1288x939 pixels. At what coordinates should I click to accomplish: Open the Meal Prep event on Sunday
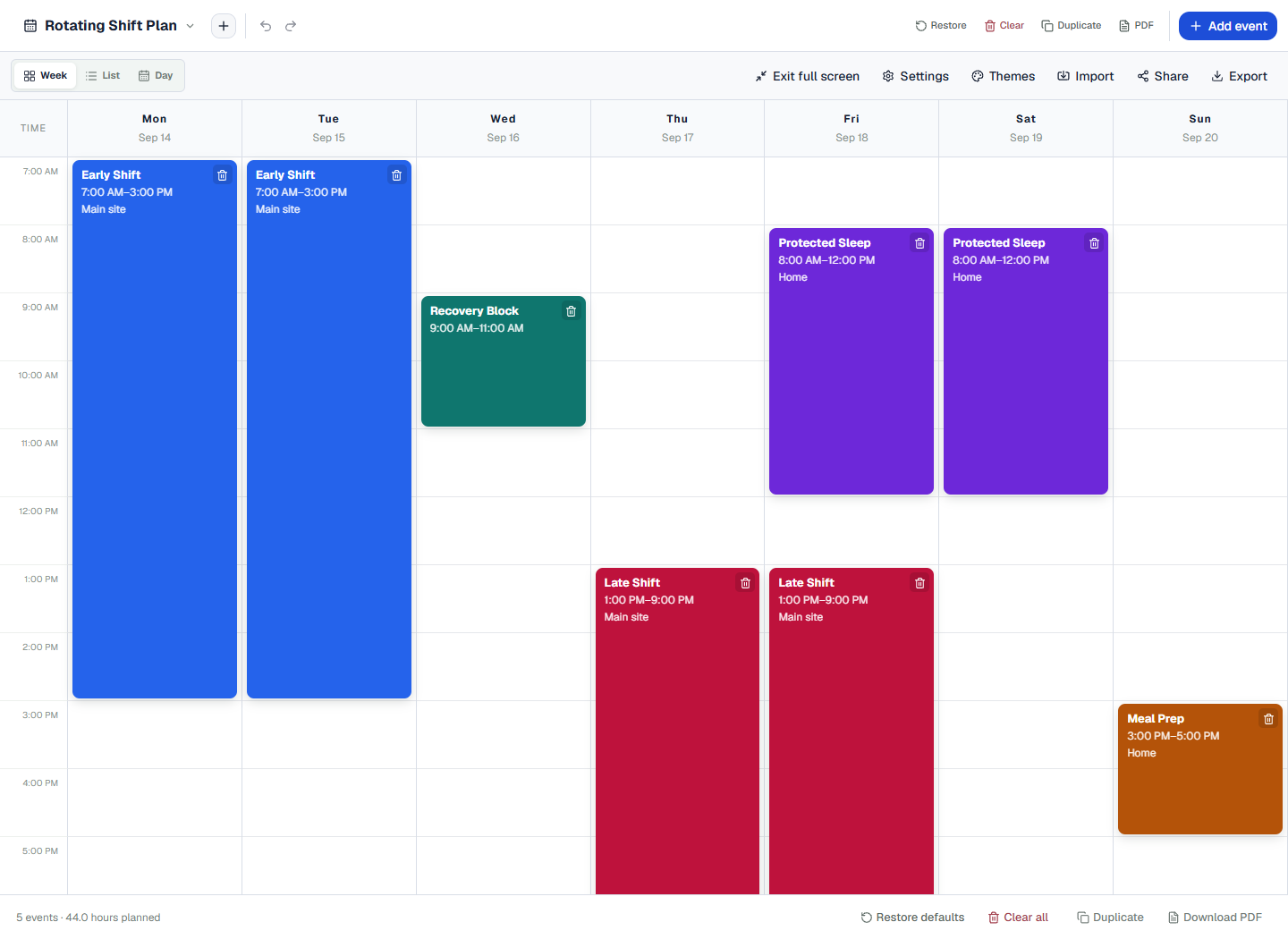[x=1200, y=769]
